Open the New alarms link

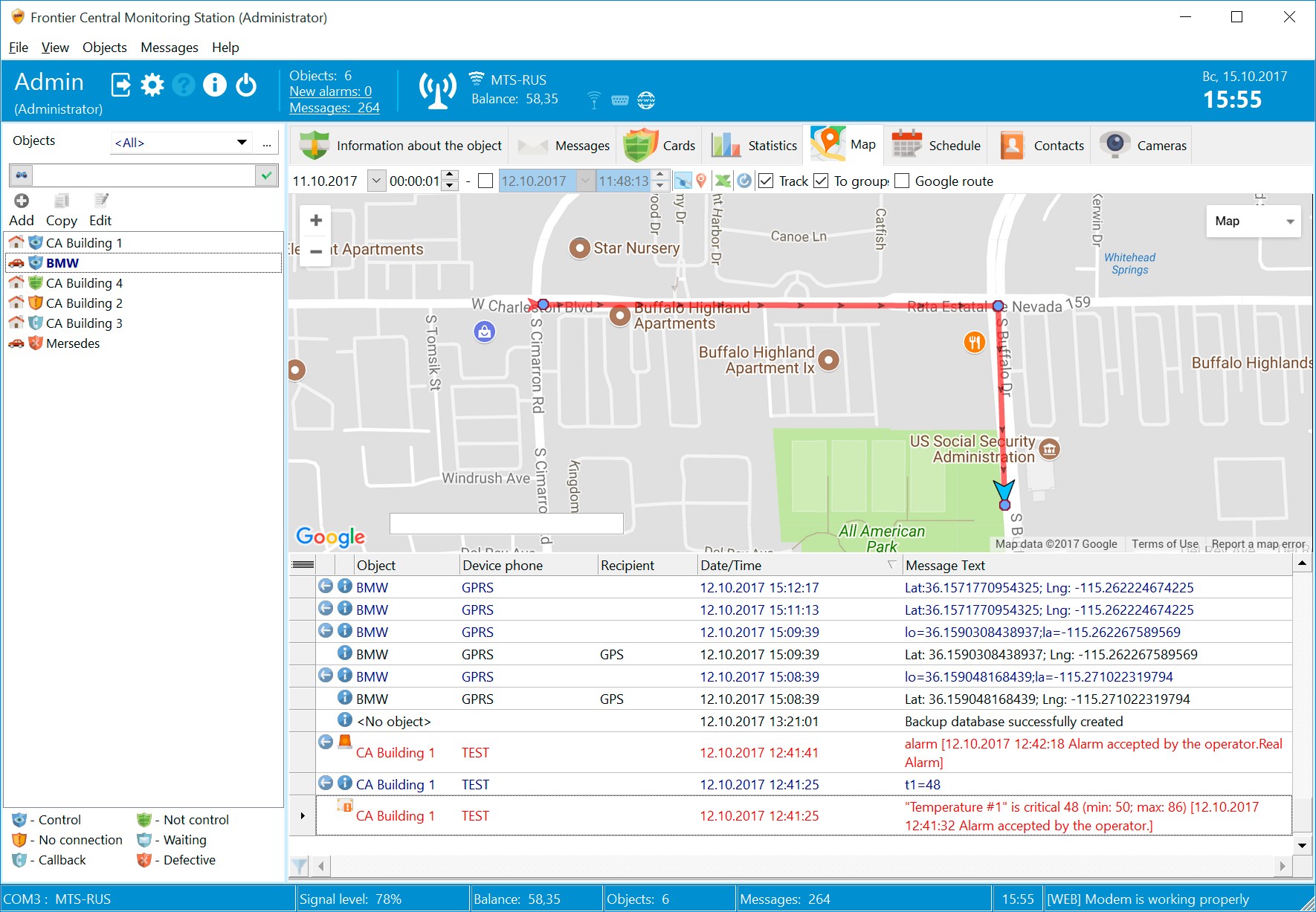[330, 91]
